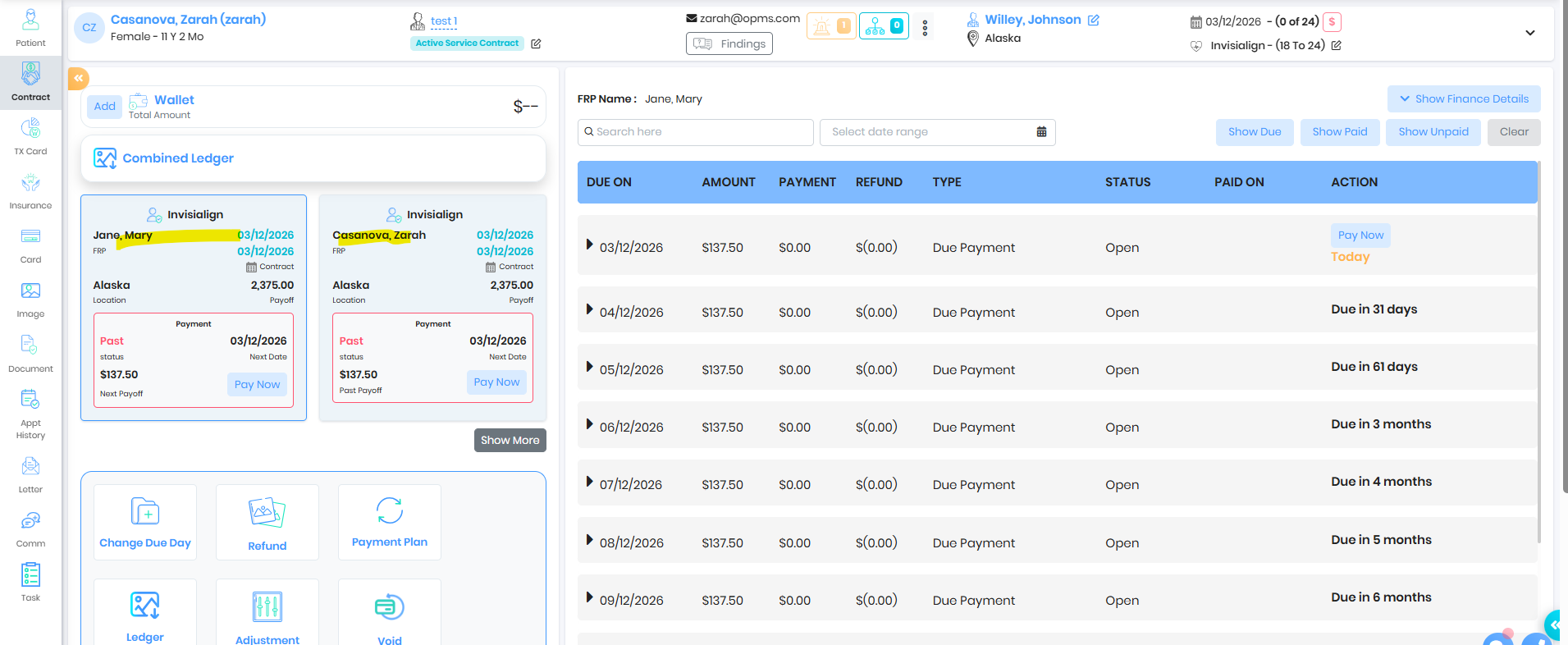Click the Select date range field

coord(937,132)
